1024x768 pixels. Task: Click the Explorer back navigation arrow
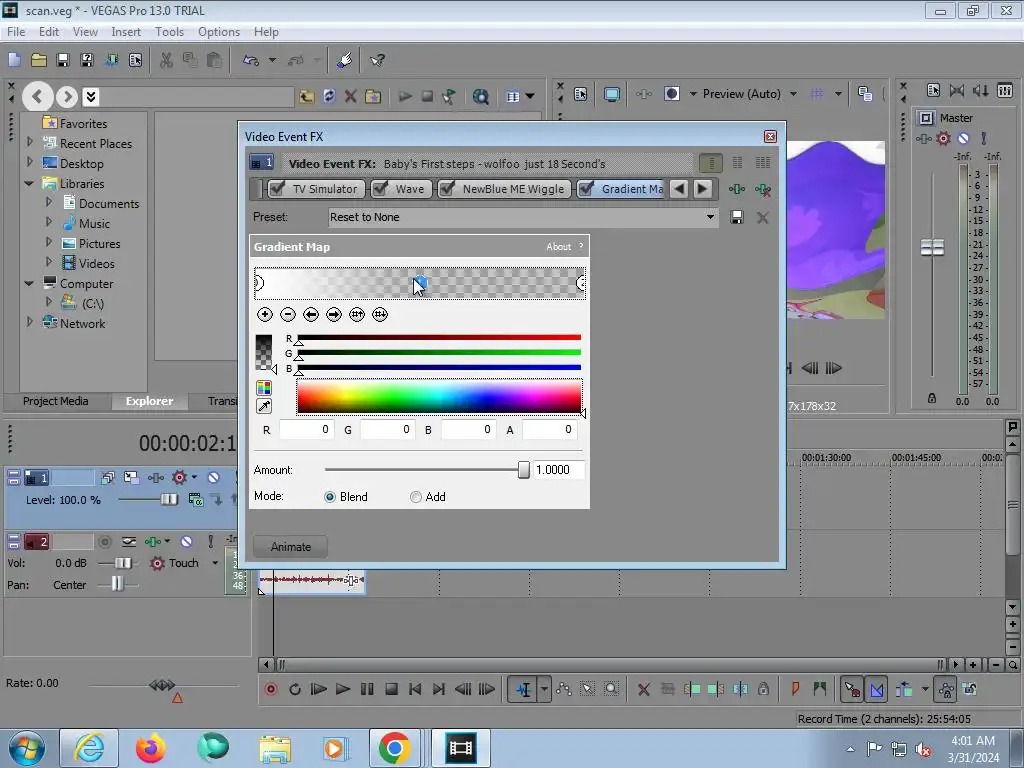tap(38, 97)
